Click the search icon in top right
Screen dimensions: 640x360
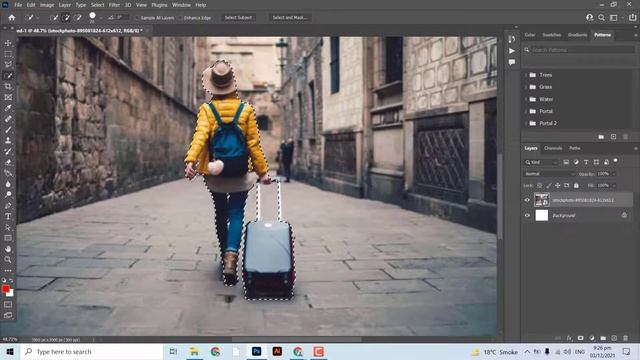pos(601,18)
